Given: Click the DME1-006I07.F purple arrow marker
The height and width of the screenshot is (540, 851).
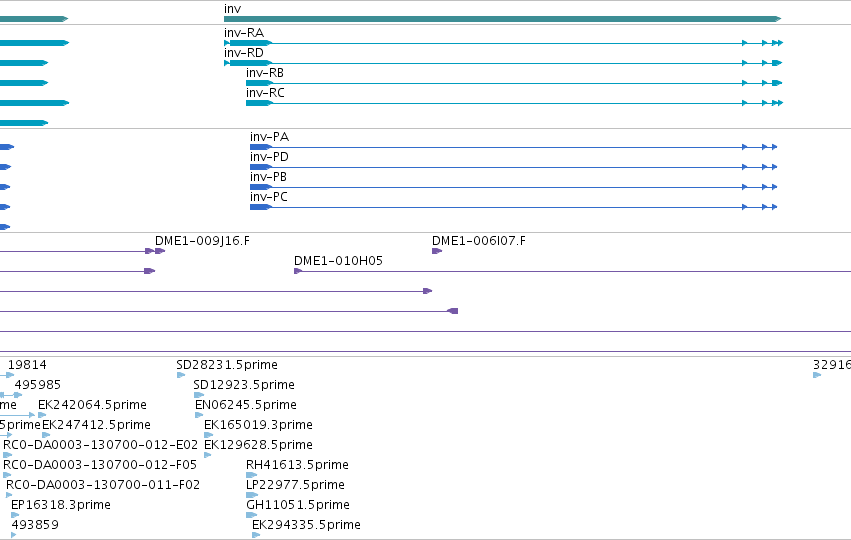Looking at the screenshot, I should (x=437, y=251).
